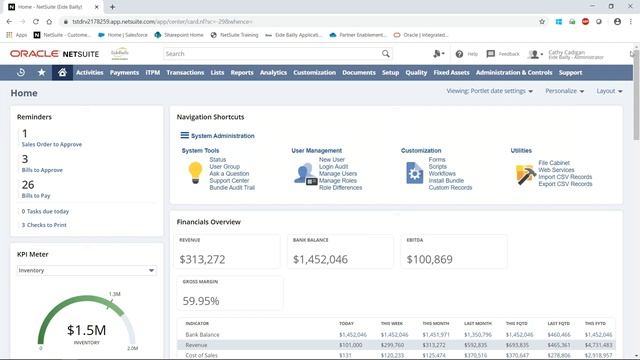Open the Apps bookmarks shortcut

coord(16,35)
